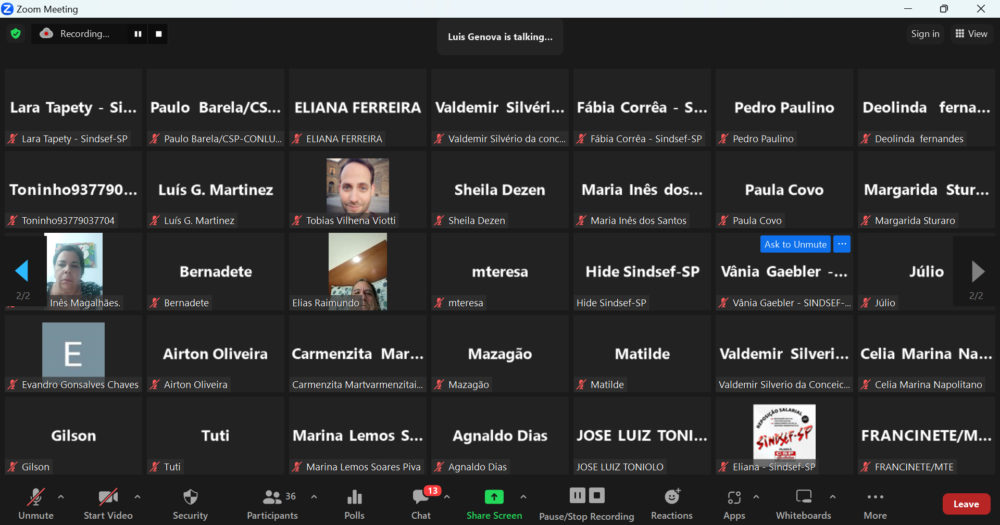Screen dimensions: 1000x525
Task: Pause recording from the bottom toolbar
Action: [x=577, y=496]
